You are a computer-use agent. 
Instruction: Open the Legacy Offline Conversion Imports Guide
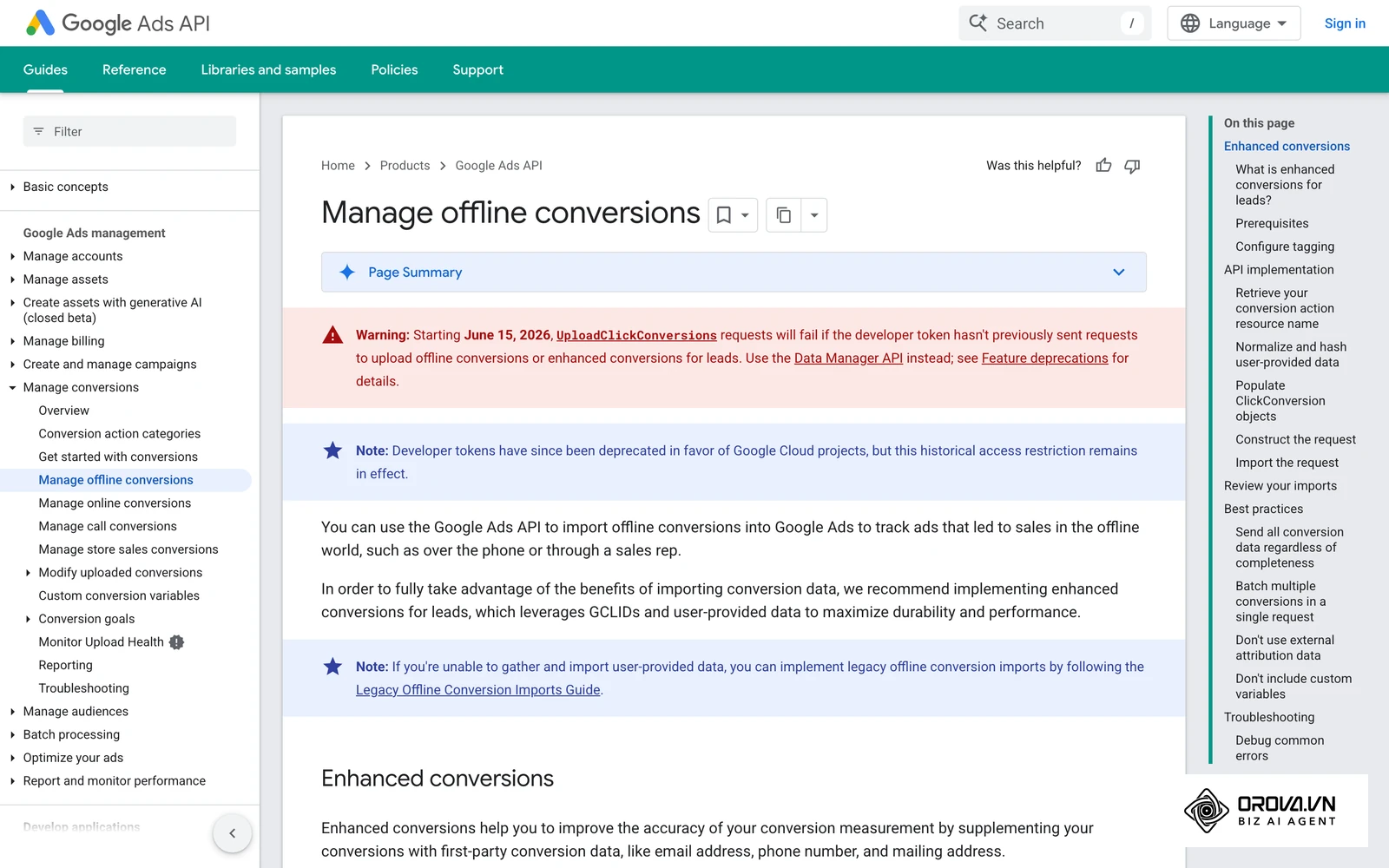(x=477, y=690)
